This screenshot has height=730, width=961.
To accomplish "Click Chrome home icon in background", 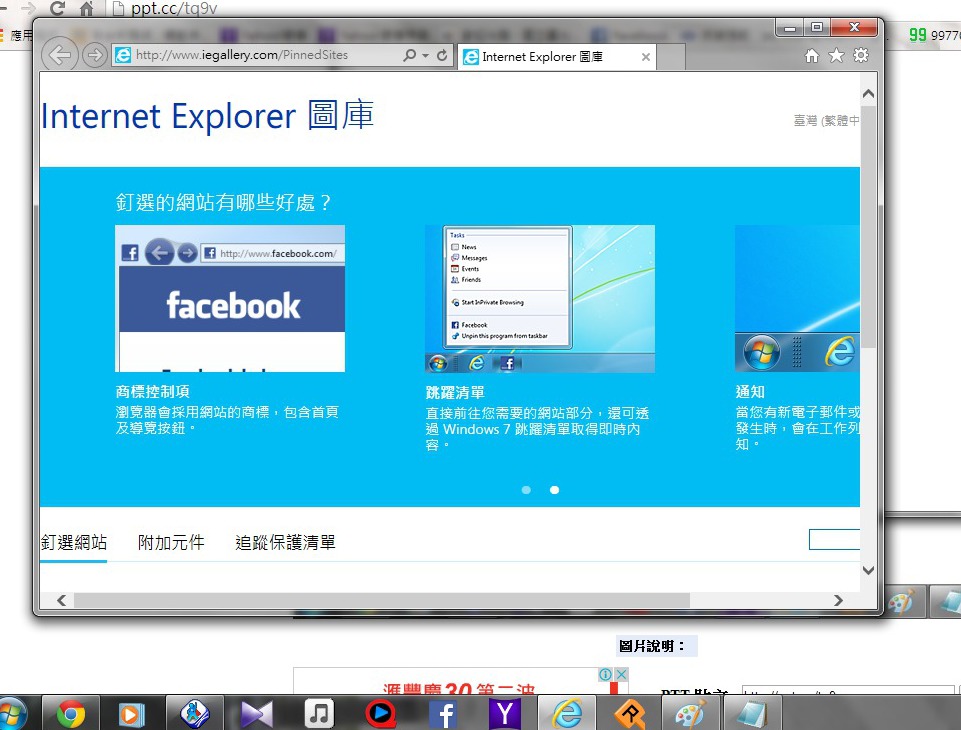I will pyautogui.click(x=86, y=9).
